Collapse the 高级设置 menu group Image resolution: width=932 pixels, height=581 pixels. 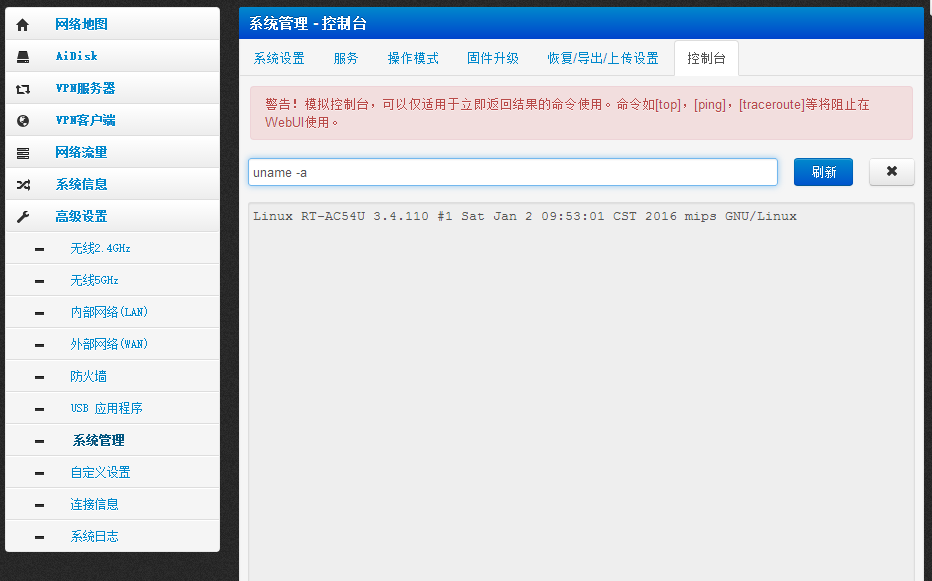(112, 216)
